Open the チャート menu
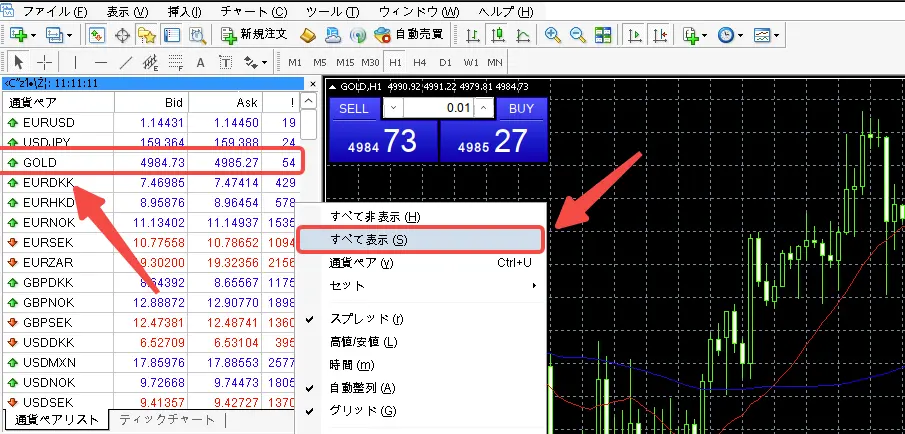 (255, 12)
